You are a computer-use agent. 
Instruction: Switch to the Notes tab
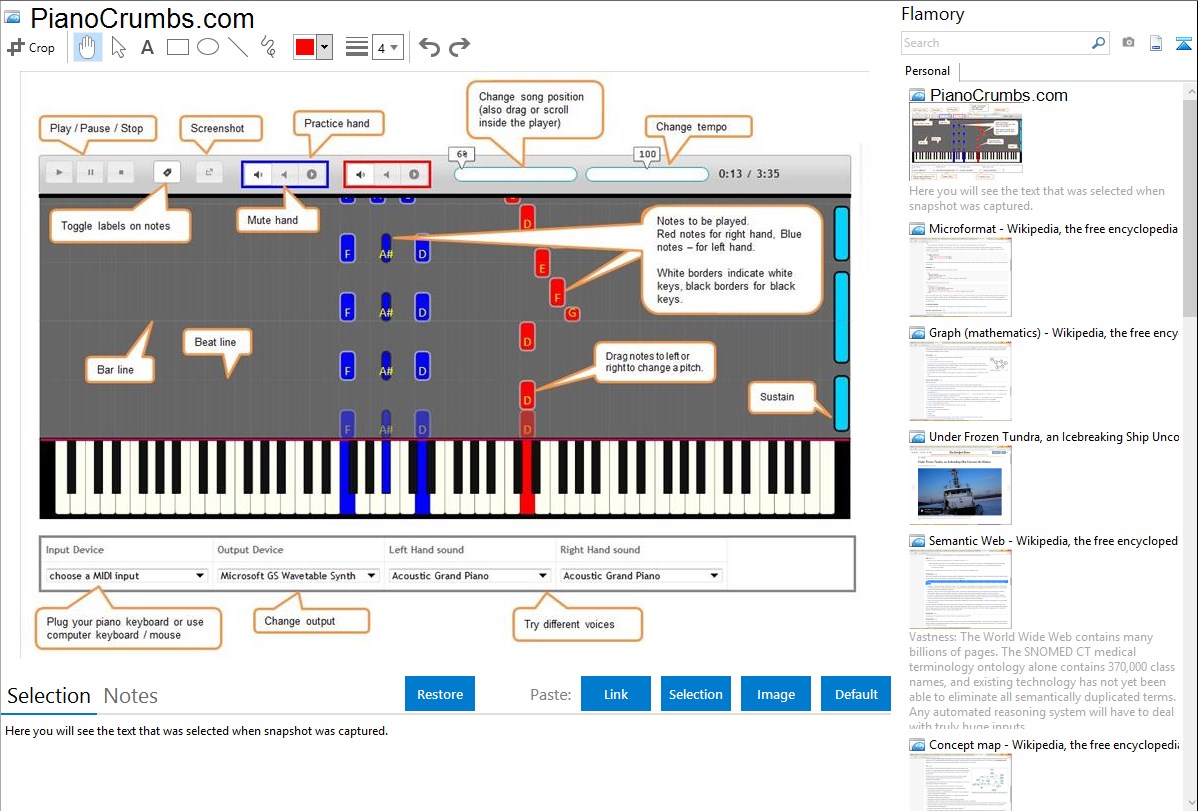click(131, 696)
